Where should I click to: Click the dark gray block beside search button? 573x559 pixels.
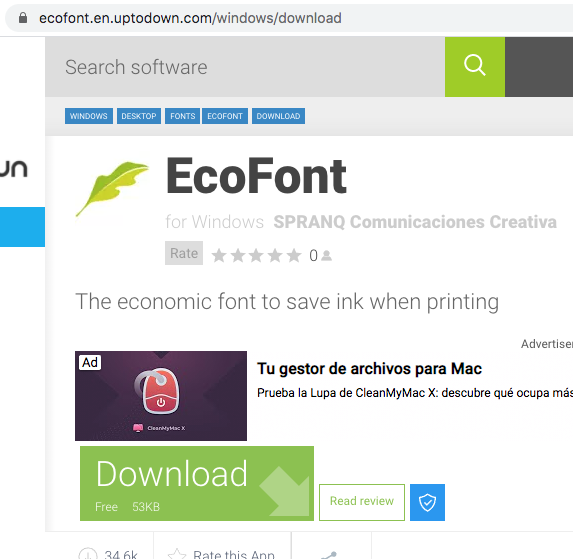point(539,67)
